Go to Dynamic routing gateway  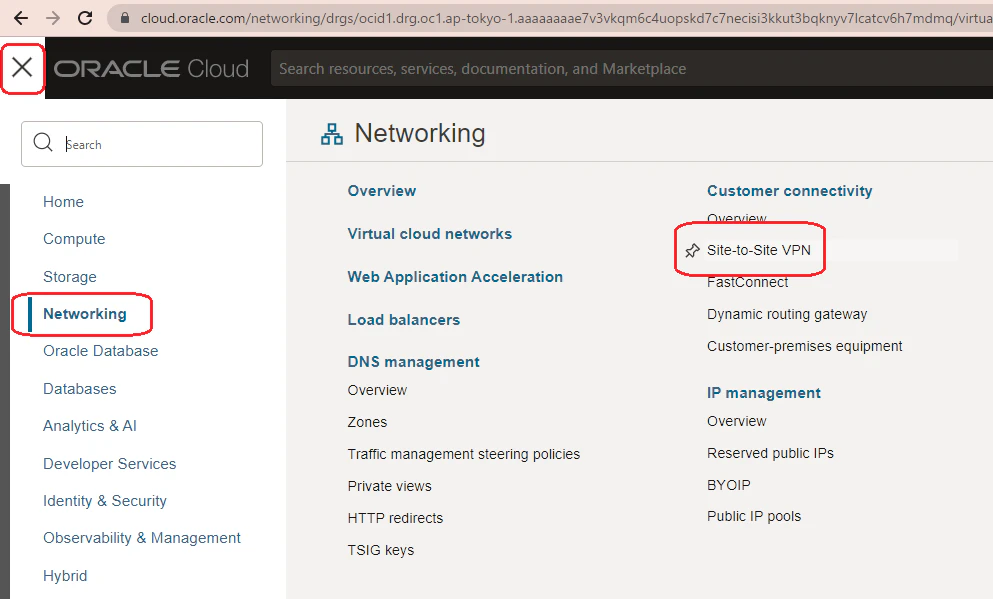click(x=787, y=314)
